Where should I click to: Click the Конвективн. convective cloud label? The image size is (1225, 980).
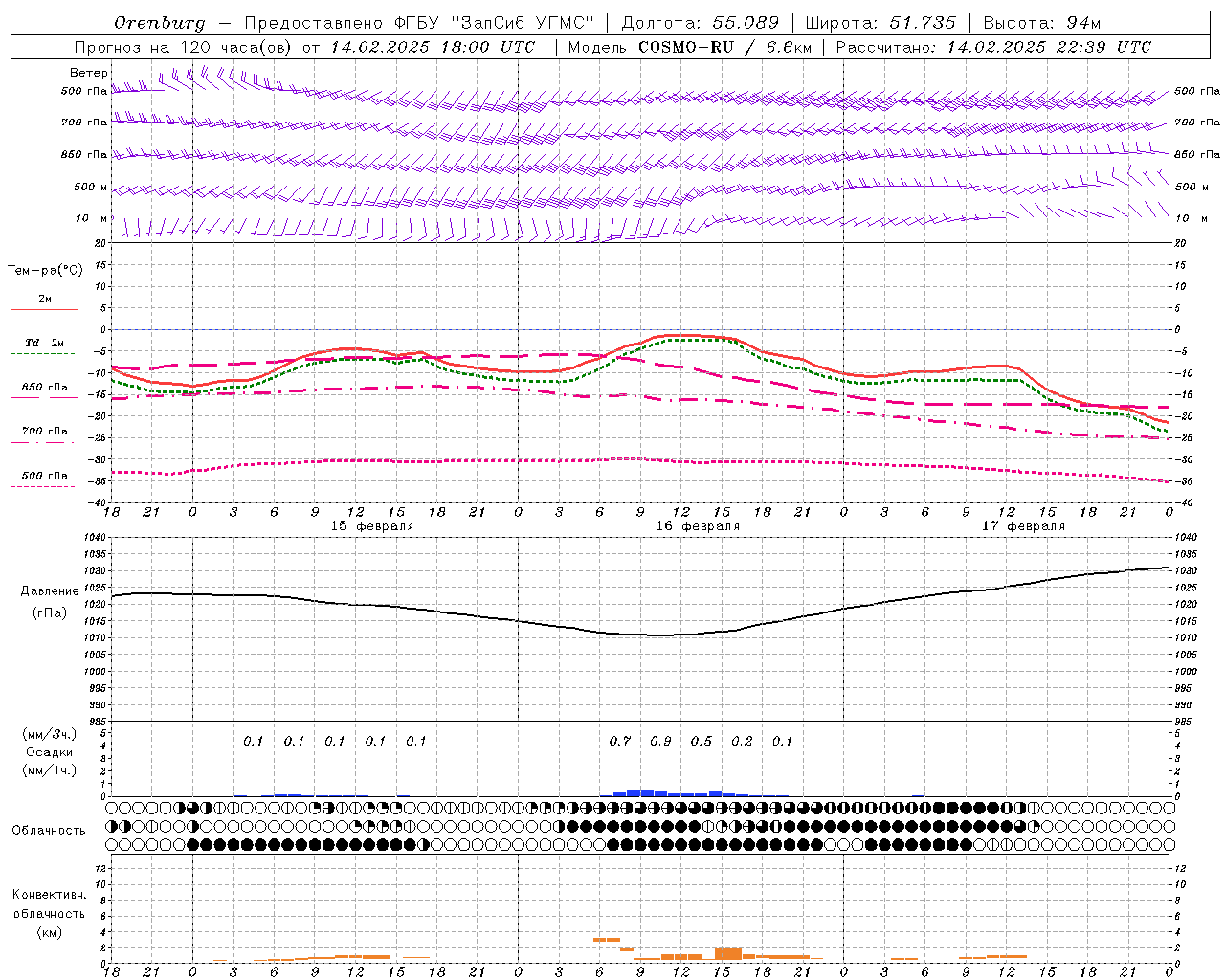point(49,895)
